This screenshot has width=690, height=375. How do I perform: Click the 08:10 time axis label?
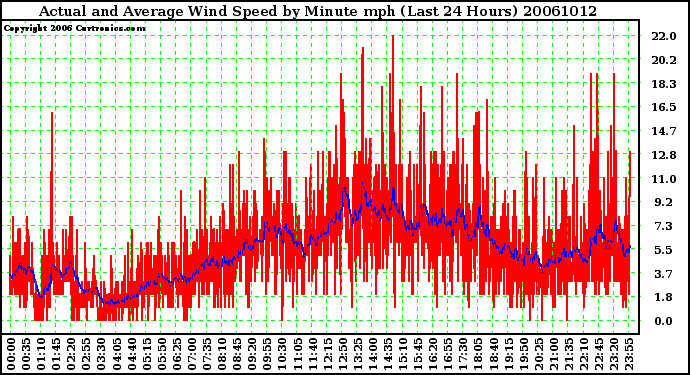pyautogui.click(x=221, y=354)
